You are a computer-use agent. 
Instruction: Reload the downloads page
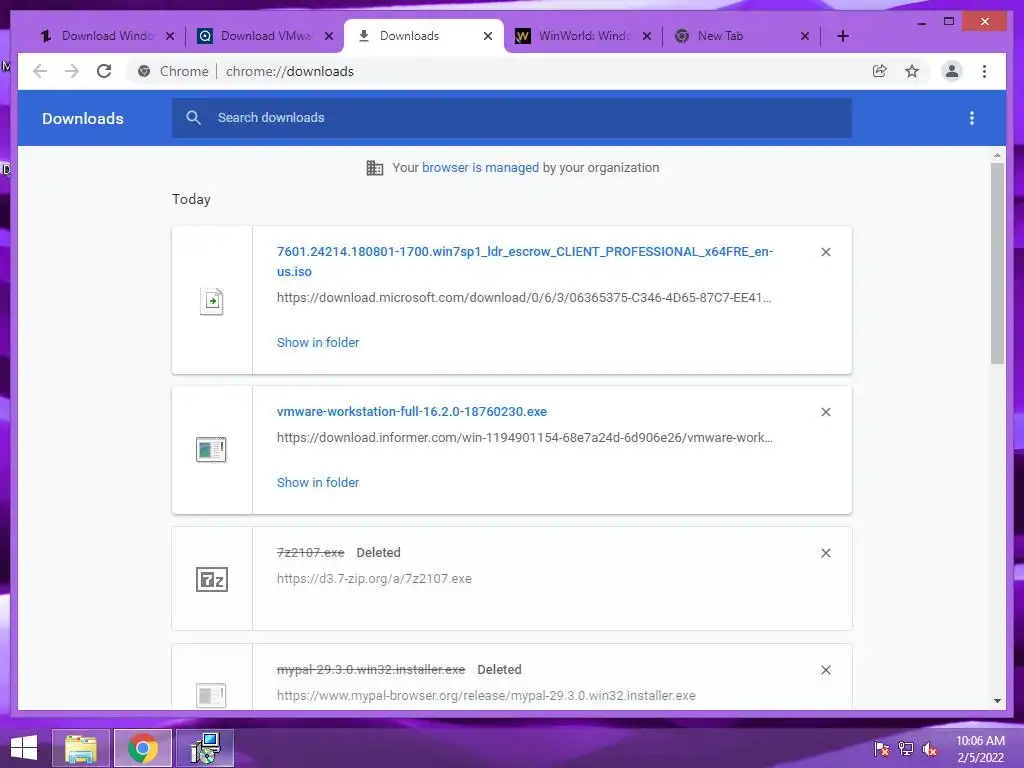coord(104,71)
